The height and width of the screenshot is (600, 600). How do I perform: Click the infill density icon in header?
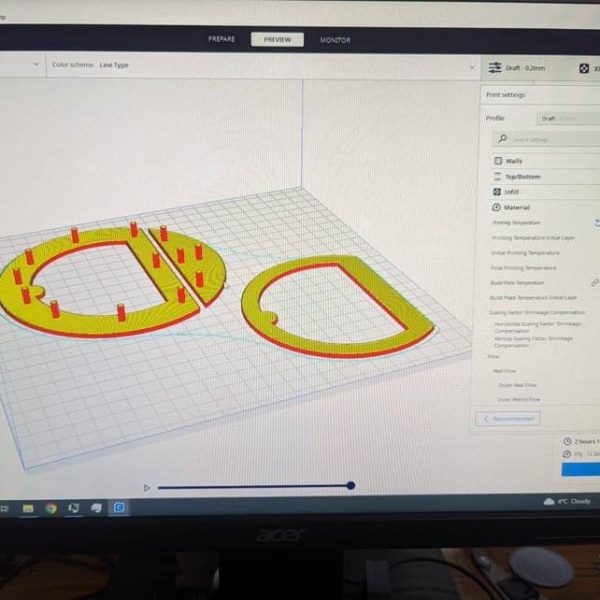584,68
